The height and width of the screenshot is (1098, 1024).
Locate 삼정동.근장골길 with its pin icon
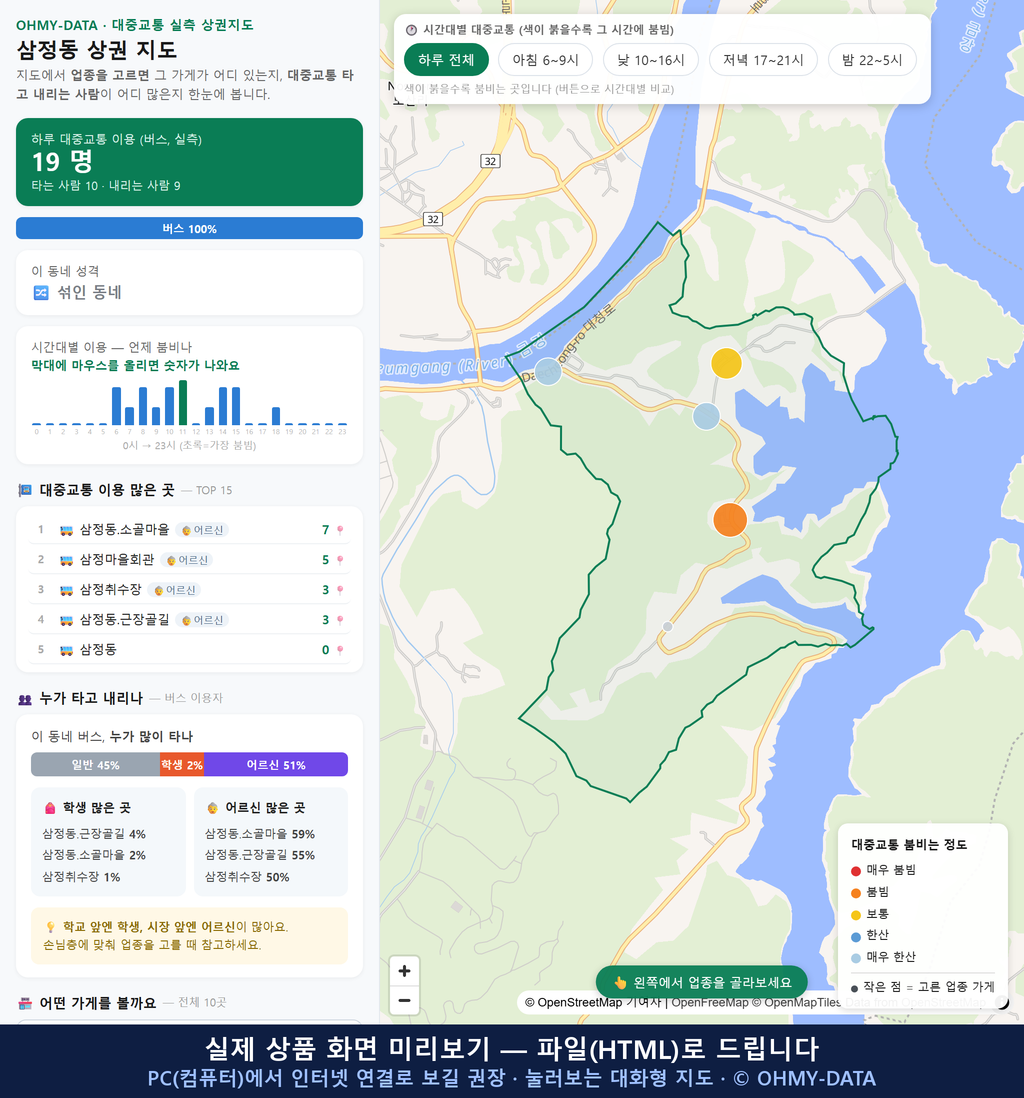340,620
